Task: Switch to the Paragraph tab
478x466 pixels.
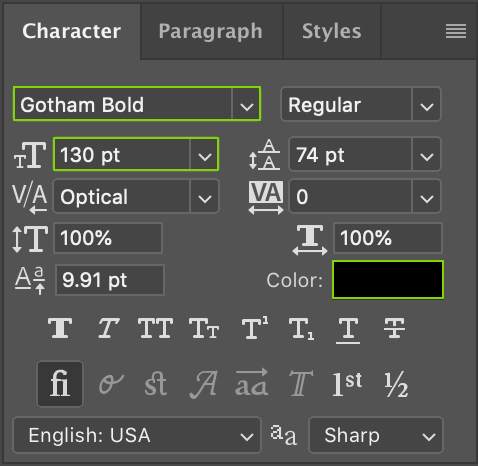Action: click(x=211, y=31)
